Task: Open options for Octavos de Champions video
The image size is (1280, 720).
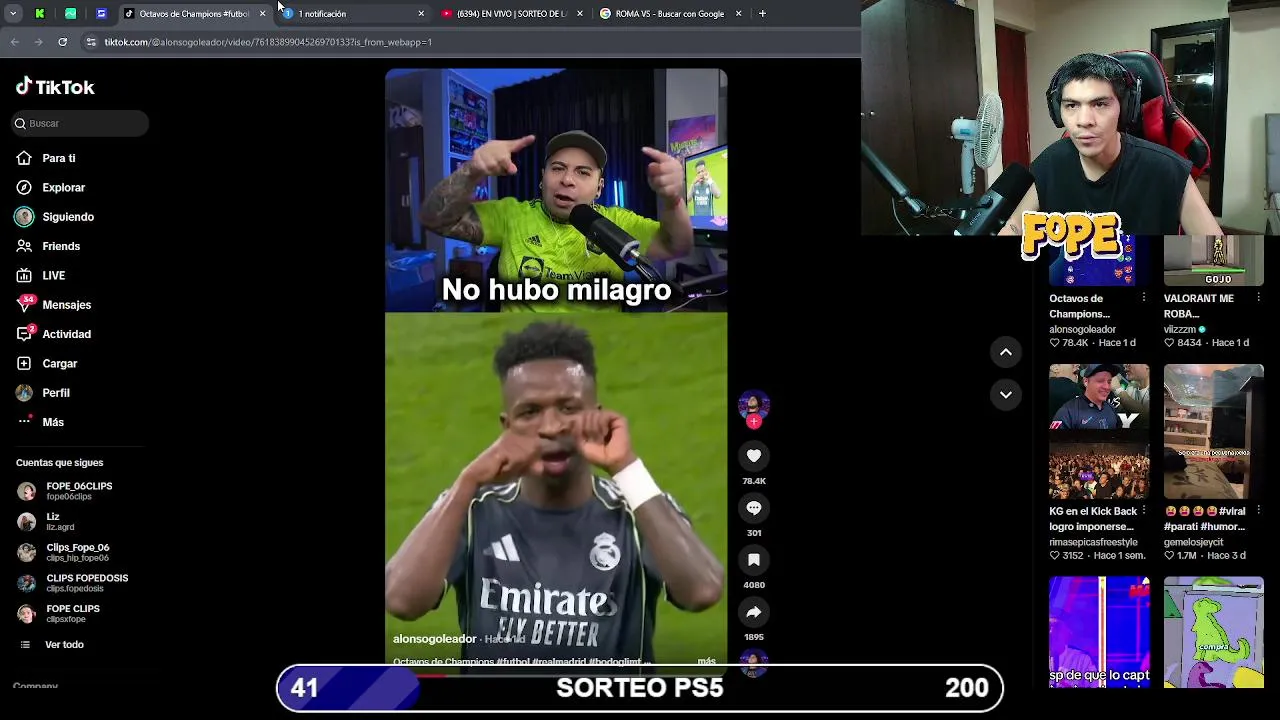Action: click(1144, 298)
